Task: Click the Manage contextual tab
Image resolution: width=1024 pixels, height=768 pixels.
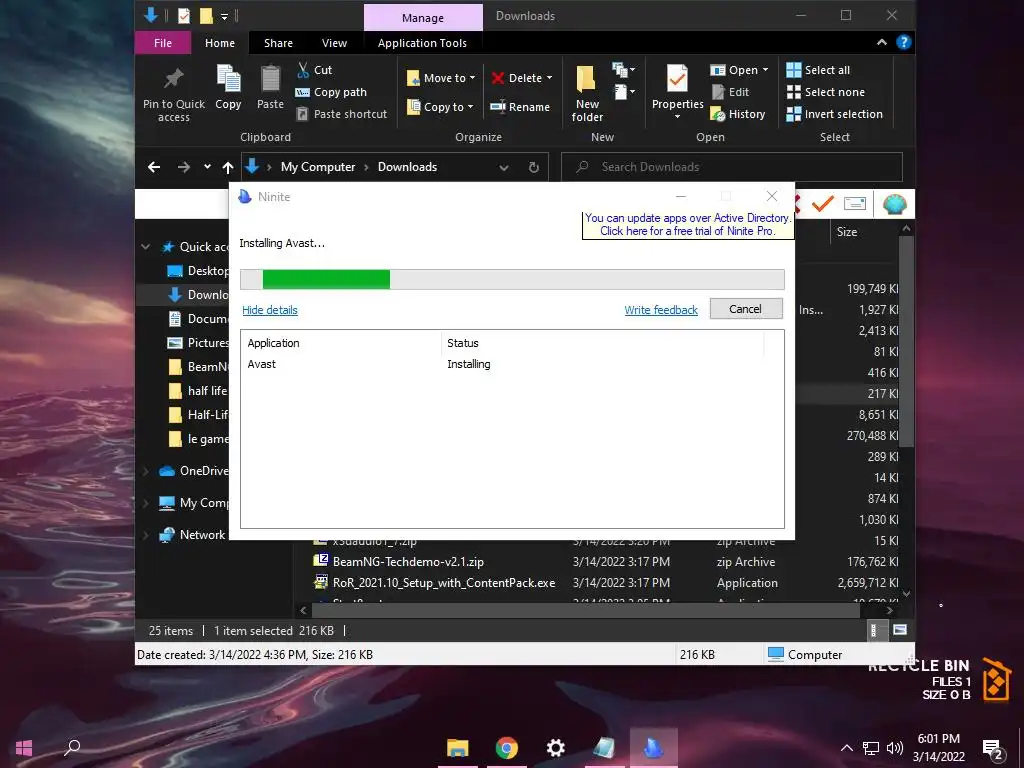Action: tap(423, 18)
